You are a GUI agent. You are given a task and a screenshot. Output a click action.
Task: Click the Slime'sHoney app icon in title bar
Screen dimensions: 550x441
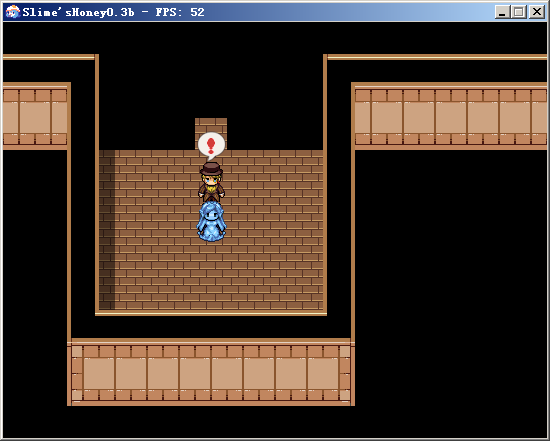13,12
